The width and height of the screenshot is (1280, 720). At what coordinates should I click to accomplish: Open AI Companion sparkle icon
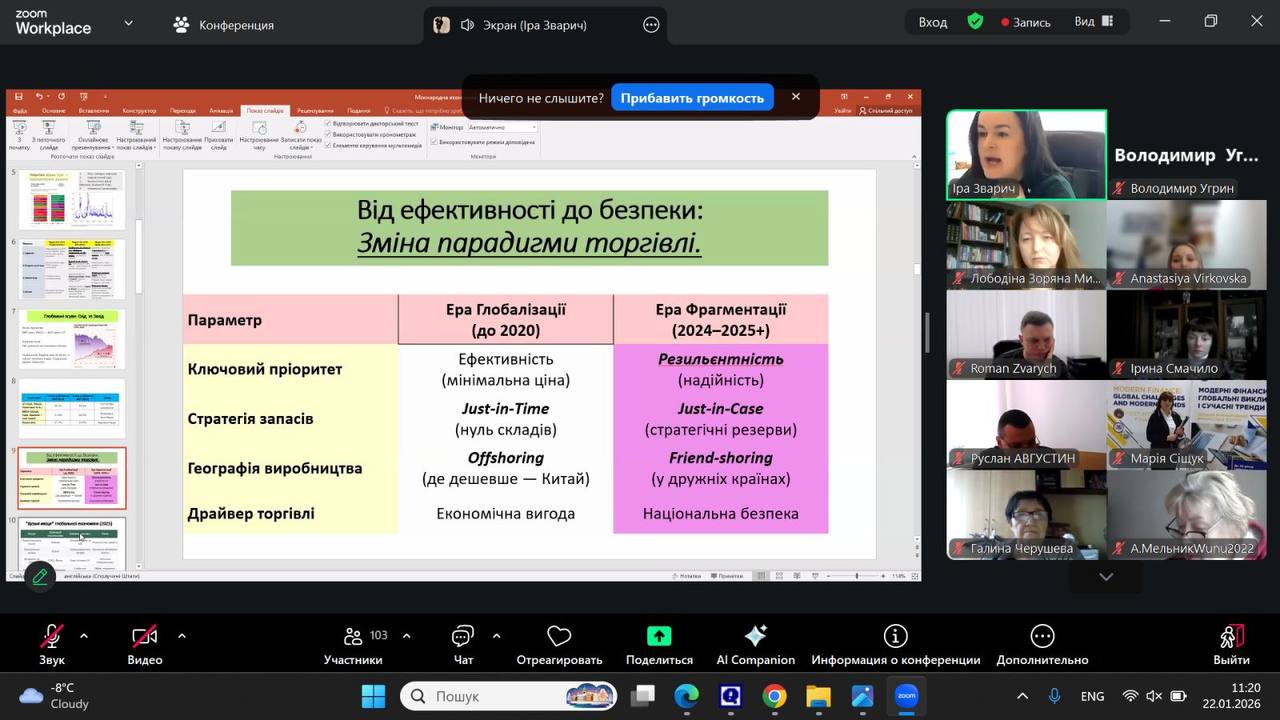(x=755, y=637)
